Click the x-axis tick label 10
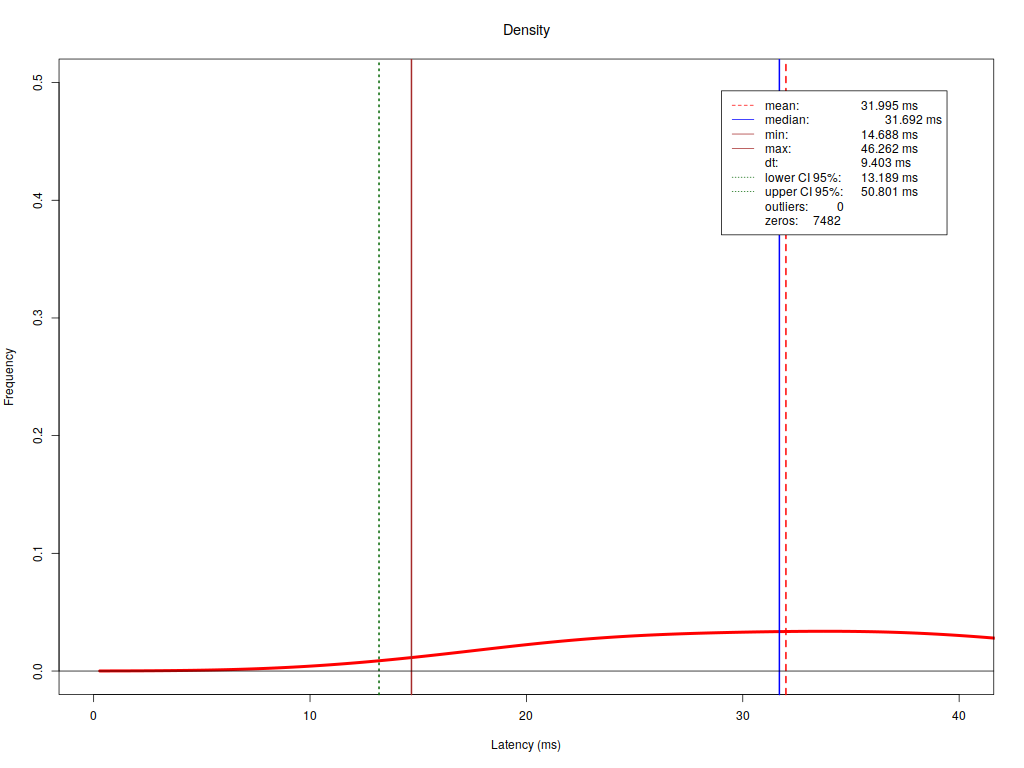Image resolution: width=1024 pixels, height=768 pixels. pos(310,715)
